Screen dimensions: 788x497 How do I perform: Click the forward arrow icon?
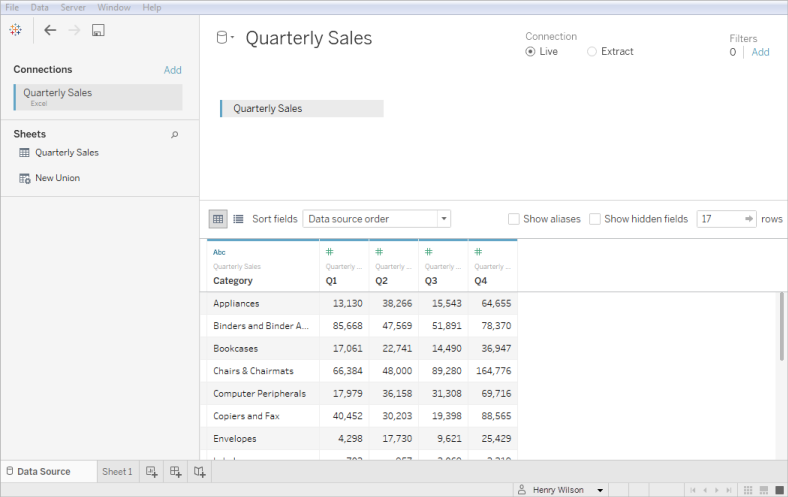[74, 30]
